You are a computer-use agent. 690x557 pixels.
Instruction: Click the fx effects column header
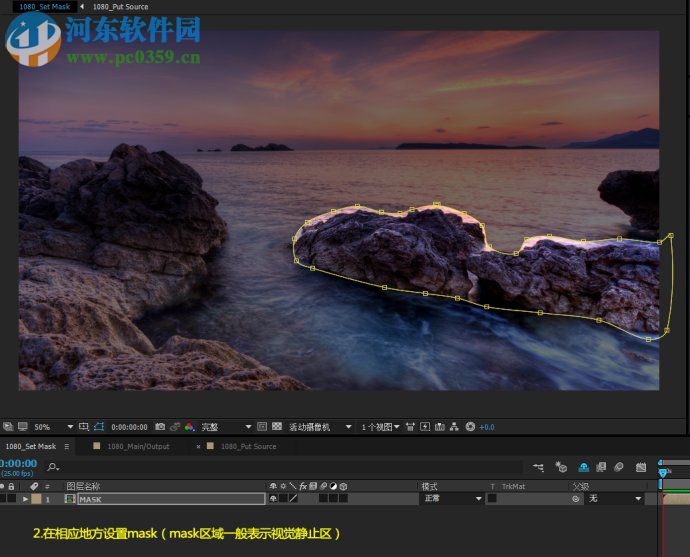click(303, 486)
